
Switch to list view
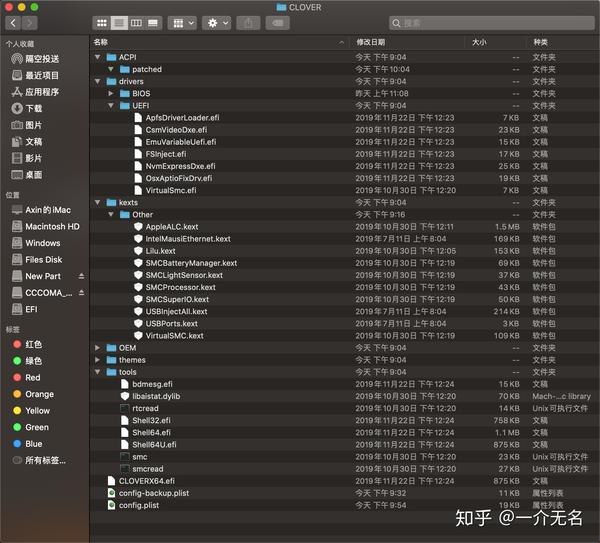point(119,23)
